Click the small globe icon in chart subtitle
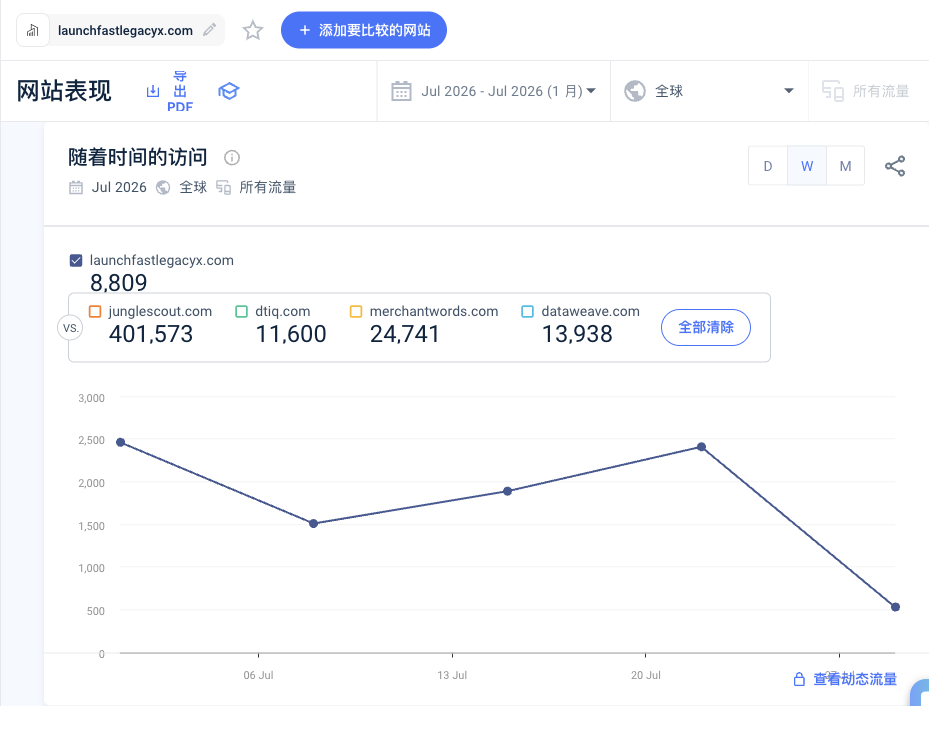Screen dimensions: 929x742 point(163,187)
